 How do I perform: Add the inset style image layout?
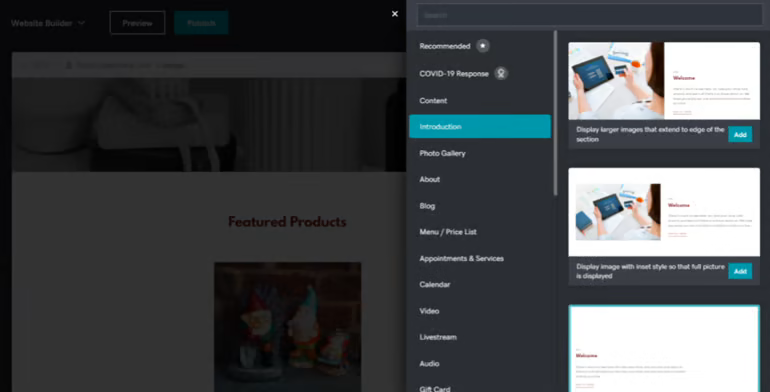click(740, 271)
